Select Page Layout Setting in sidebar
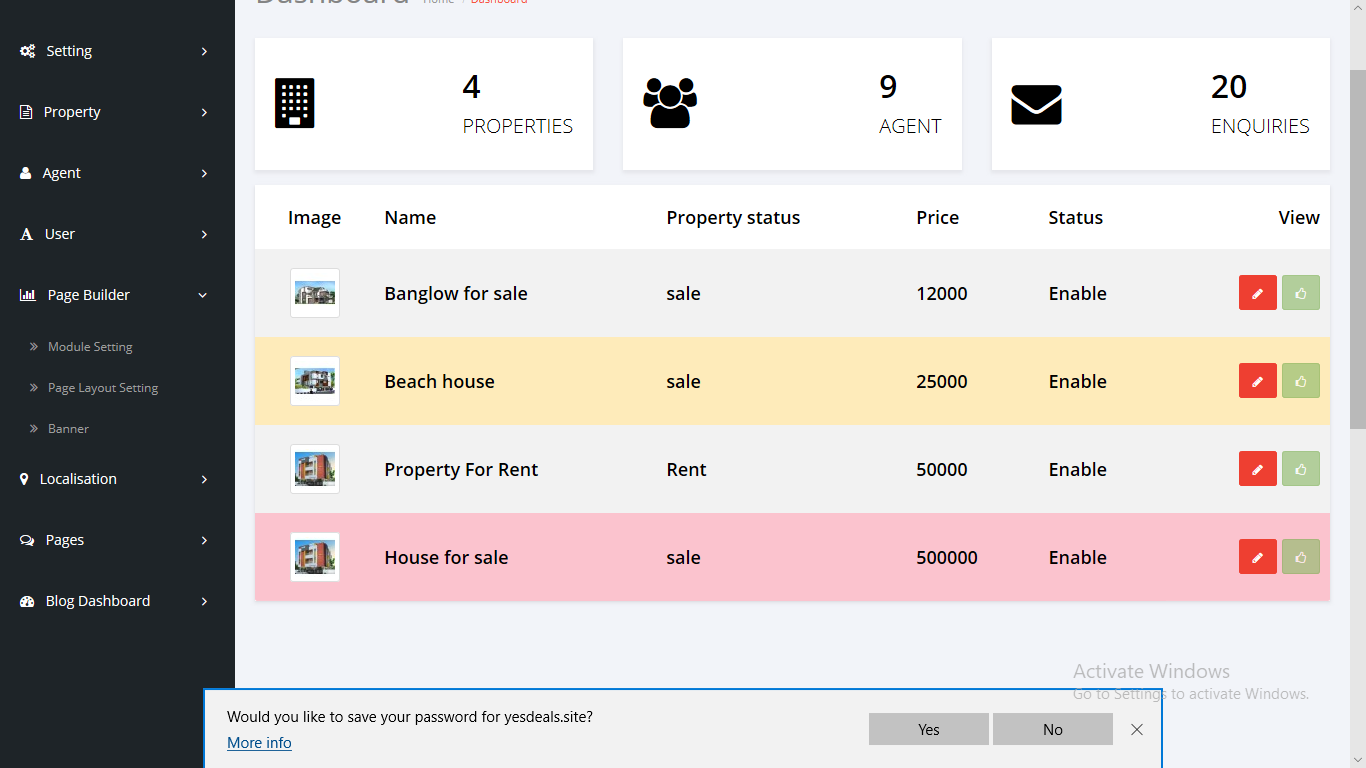Viewport: 1366px width, 768px height. 102,388
